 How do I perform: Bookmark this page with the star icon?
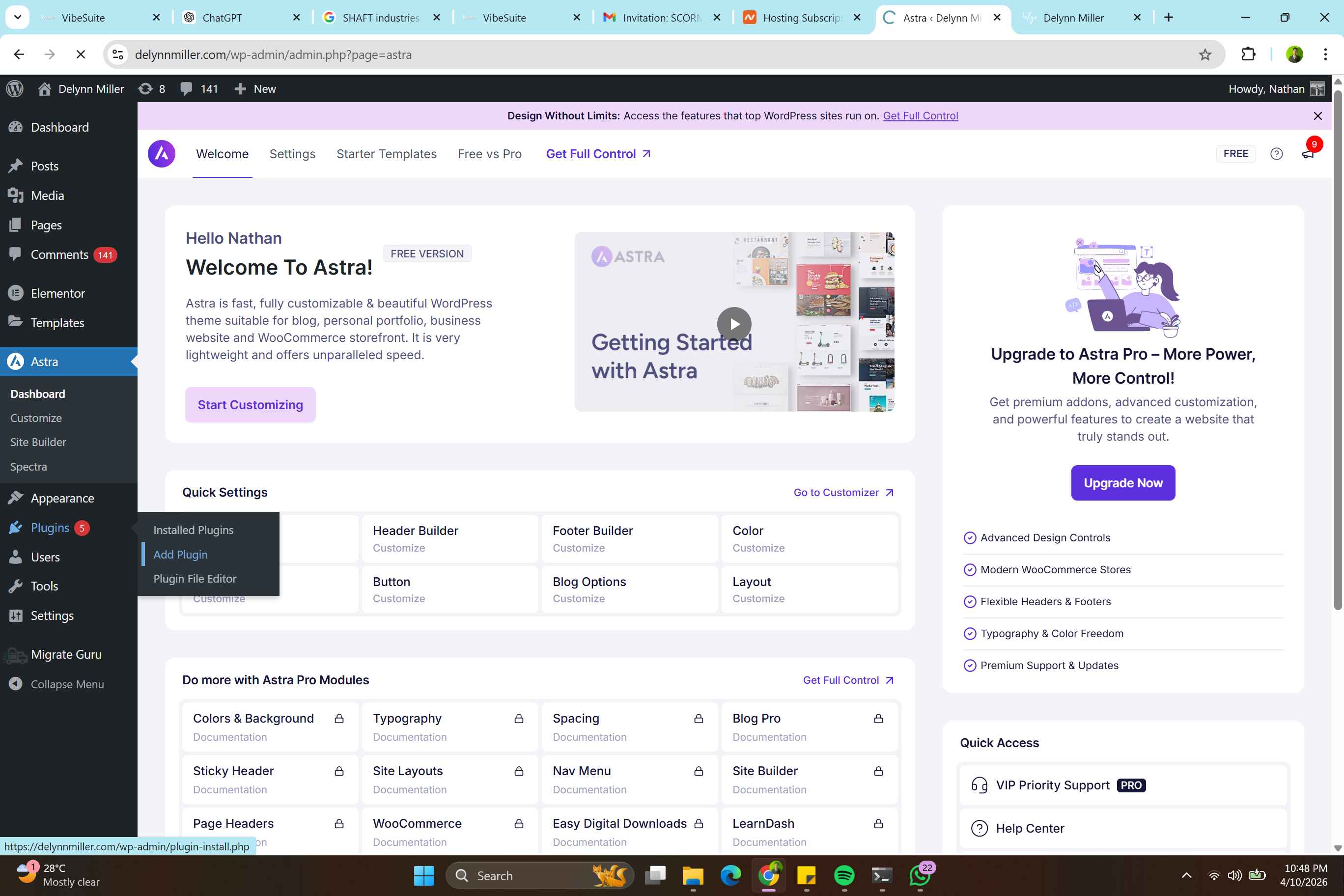tap(1204, 55)
